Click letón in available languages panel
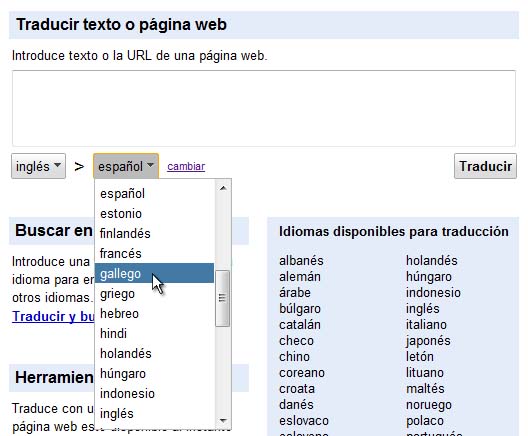Screen dimensions: 528x436 pyautogui.click(x=420, y=357)
